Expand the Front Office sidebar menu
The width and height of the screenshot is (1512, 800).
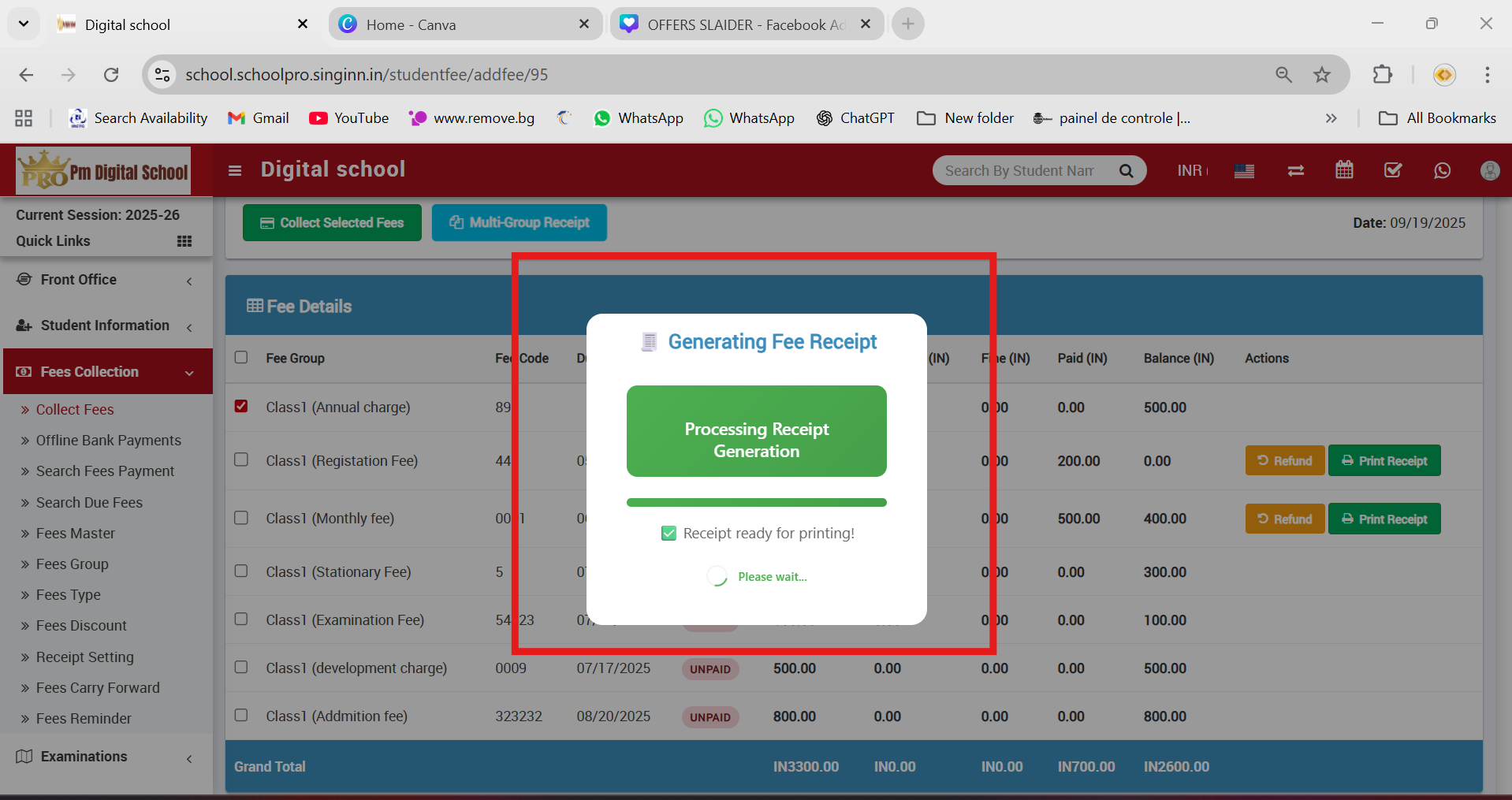106,280
